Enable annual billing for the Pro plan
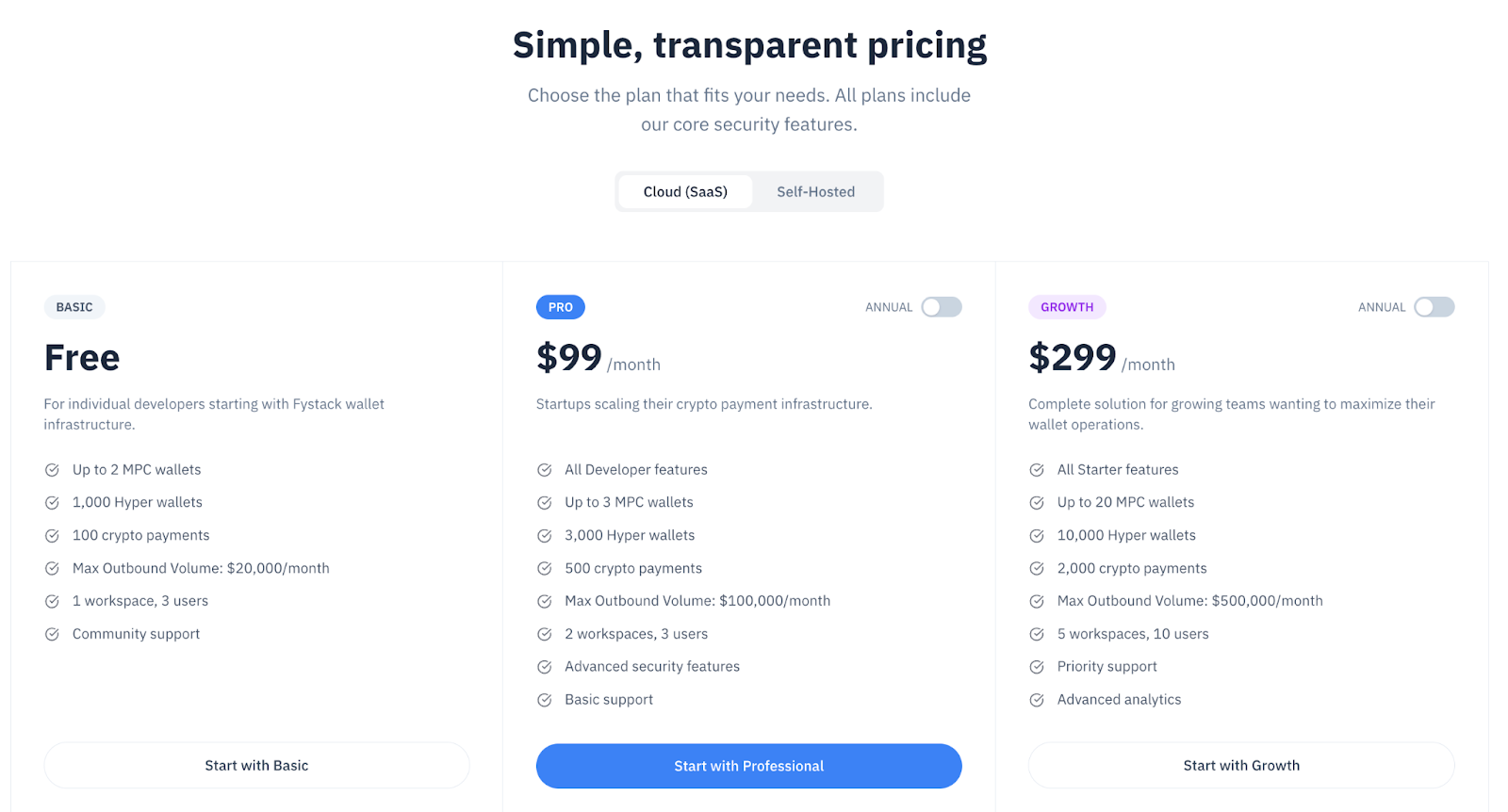This screenshot has height=812, width=1508. pos(941,307)
